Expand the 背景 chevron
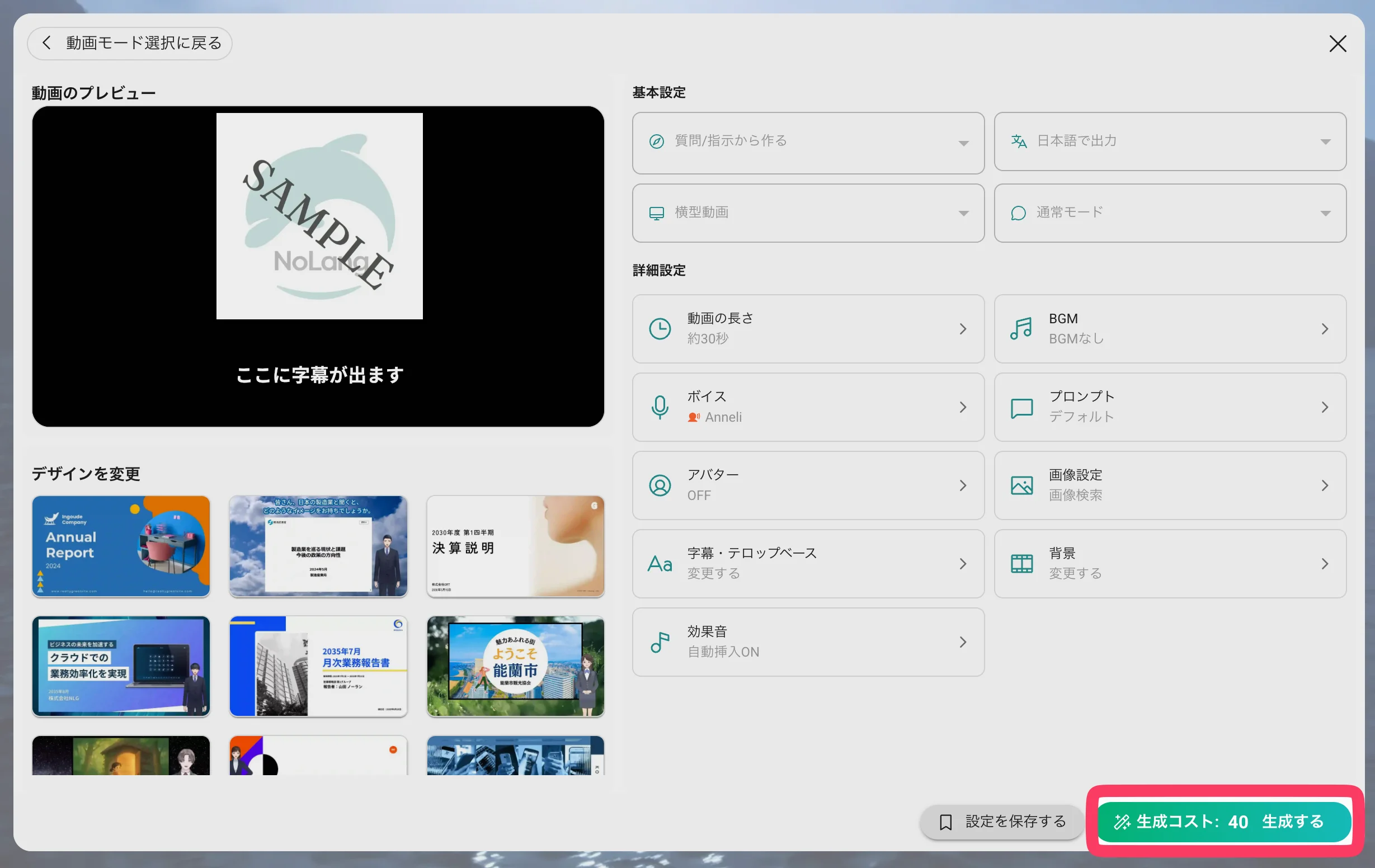The width and height of the screenshot is (1375, 868). click(x=1325, y=564)
